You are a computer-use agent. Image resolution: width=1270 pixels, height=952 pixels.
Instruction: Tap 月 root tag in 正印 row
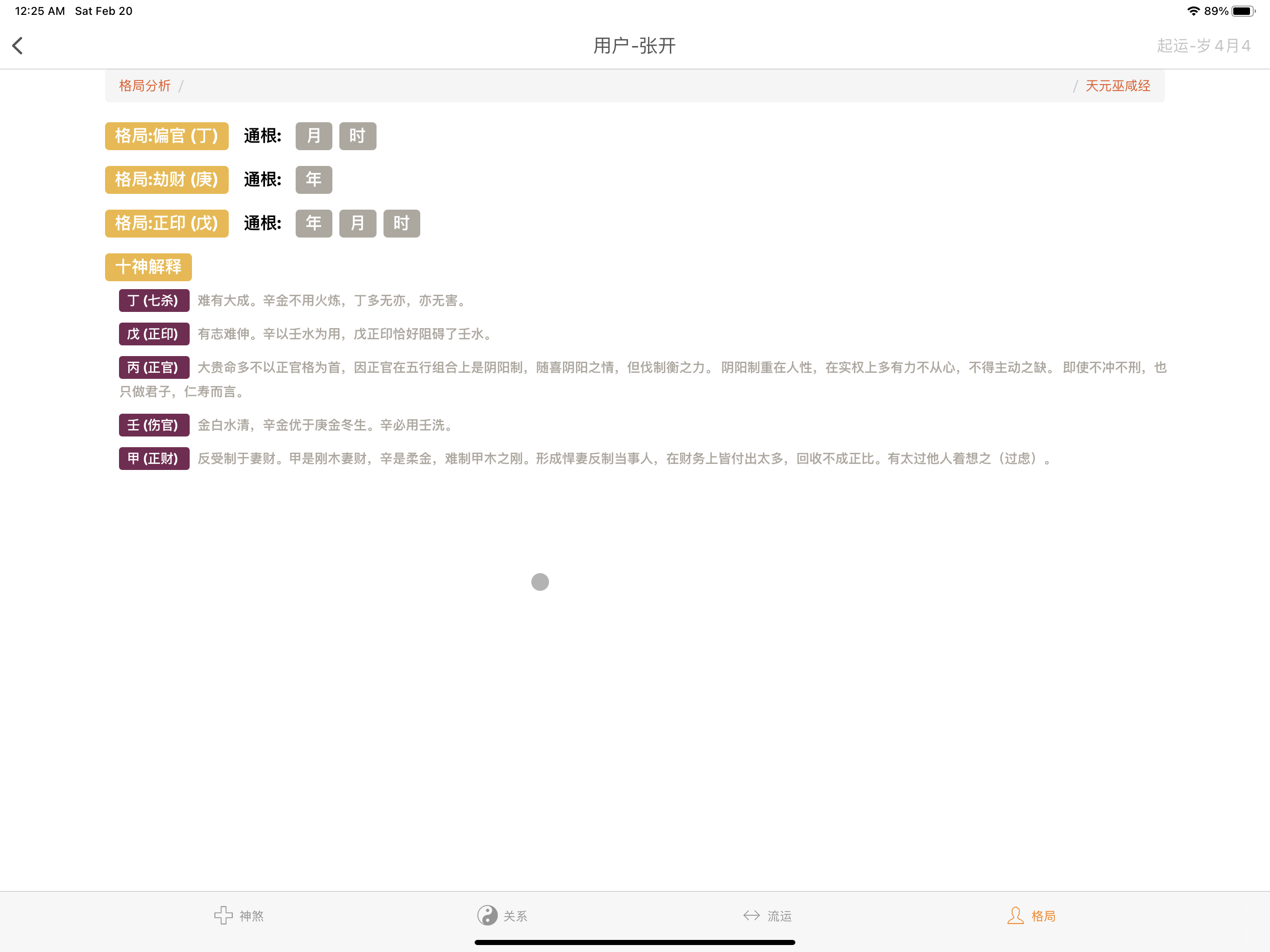pos(357,224)
